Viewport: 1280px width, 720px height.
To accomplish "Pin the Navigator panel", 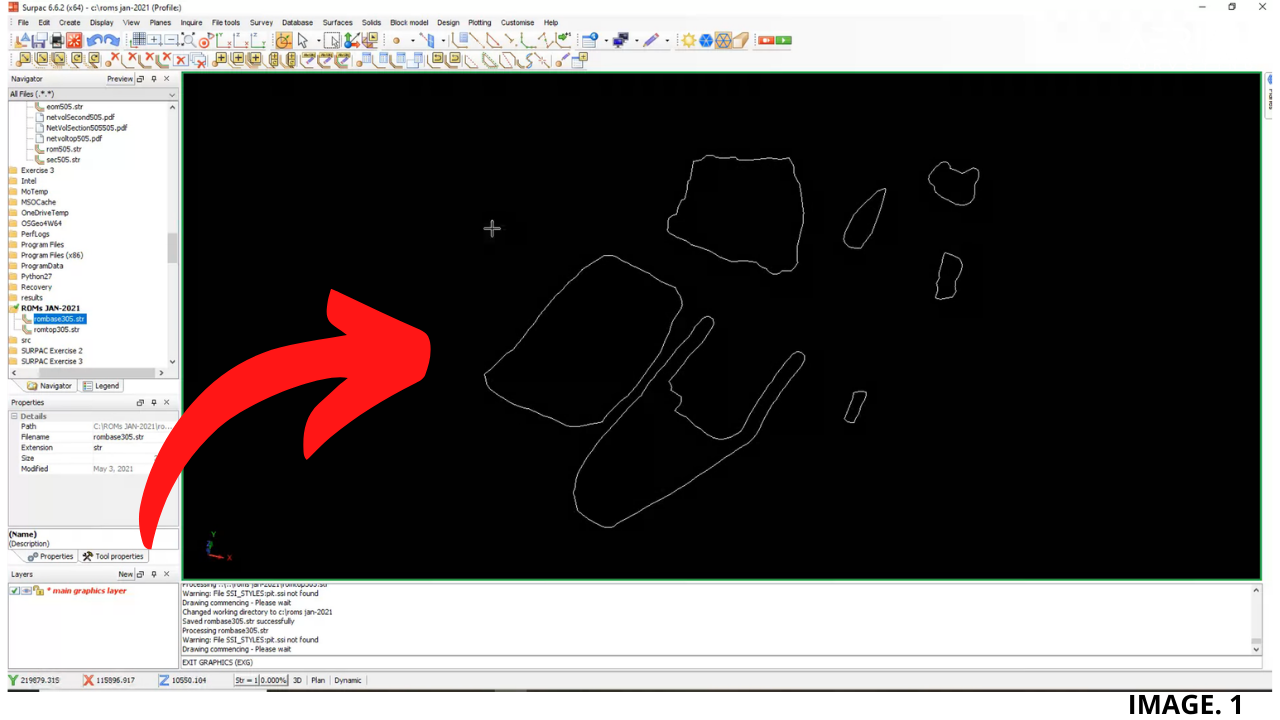I will point(153,79).
